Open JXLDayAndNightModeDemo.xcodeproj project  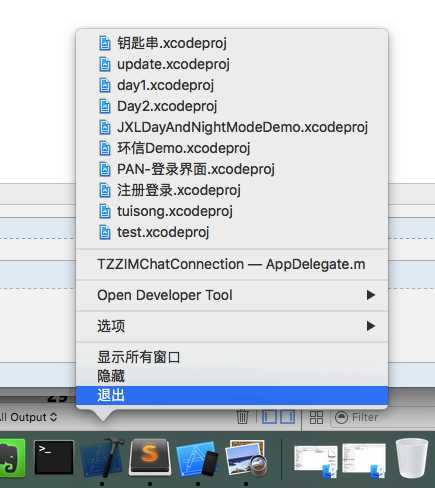tap(232, 127)
